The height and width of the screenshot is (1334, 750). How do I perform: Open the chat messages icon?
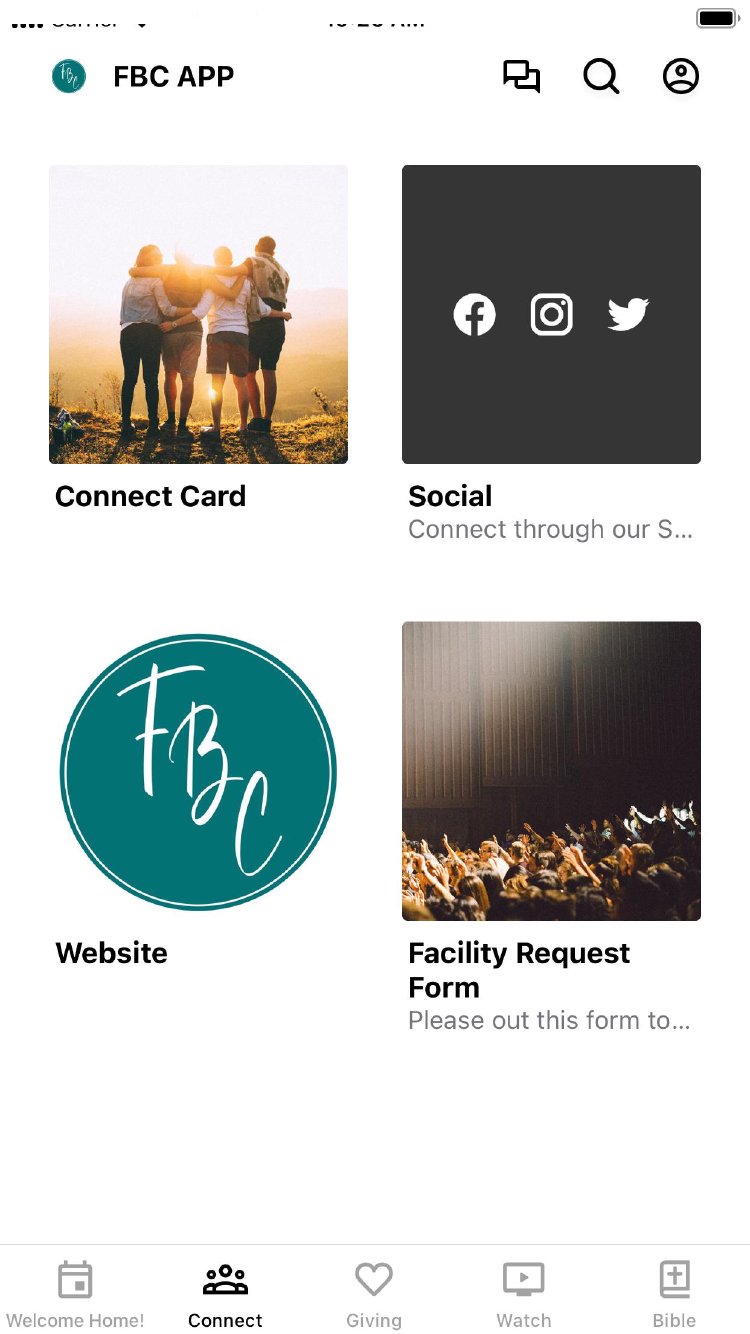(521, 77)
